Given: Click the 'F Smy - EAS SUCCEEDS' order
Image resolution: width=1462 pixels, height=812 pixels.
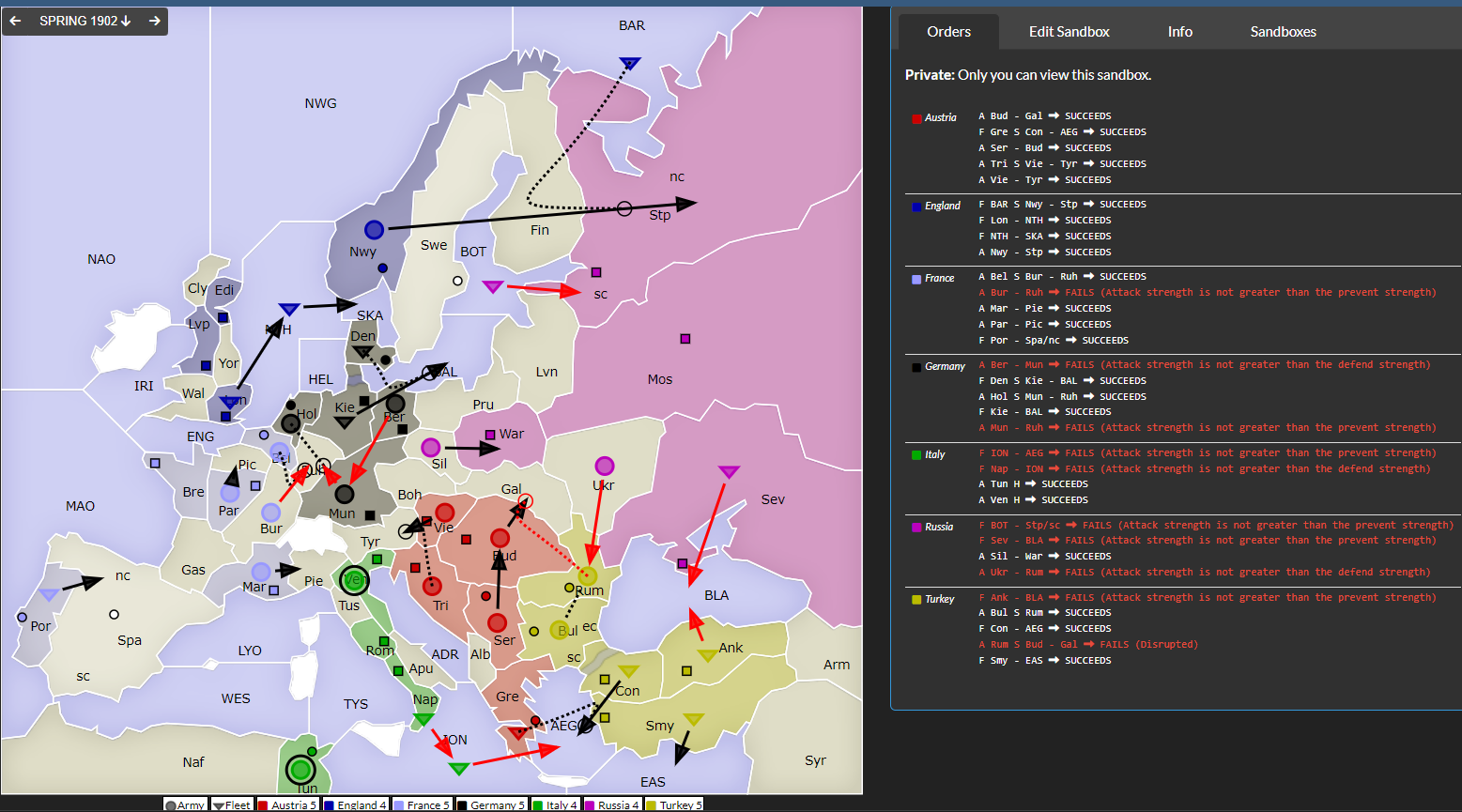Looking at the screenshot, I should [1044, 661].
